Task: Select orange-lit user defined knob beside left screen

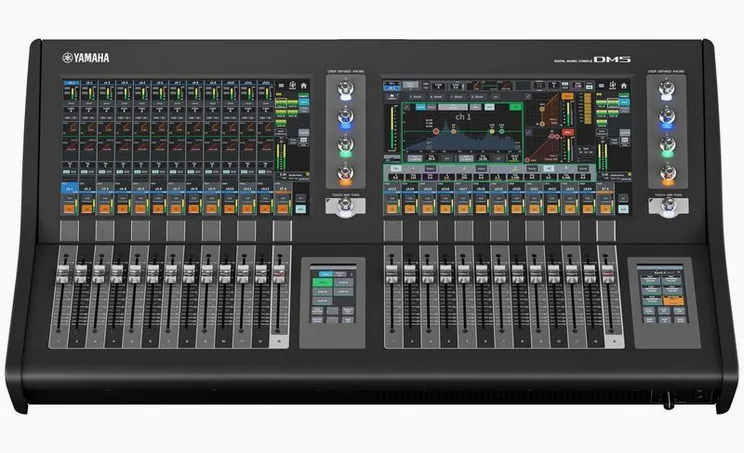Action: coord(345,174)
